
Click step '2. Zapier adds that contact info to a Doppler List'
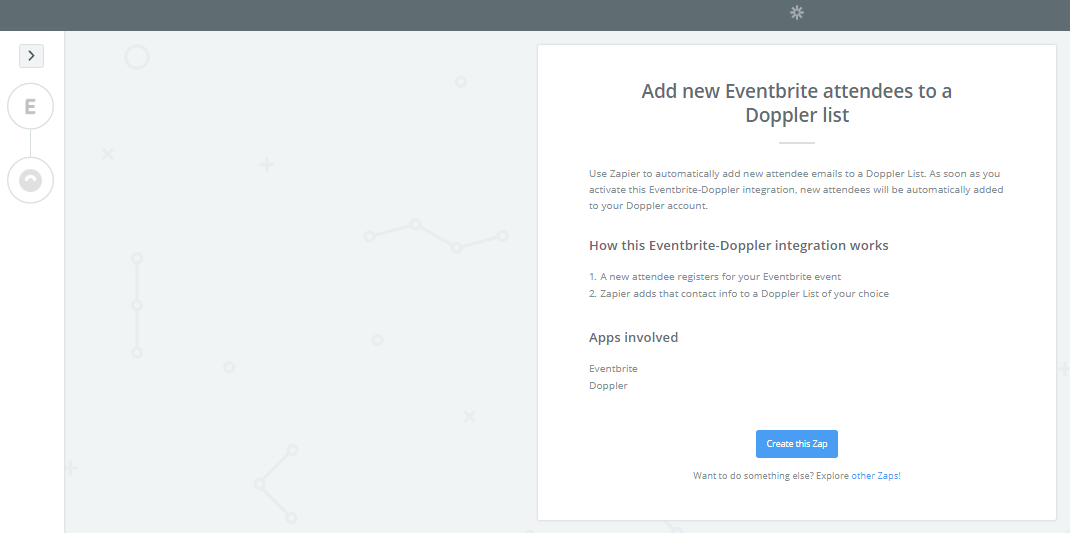[x=739, y=294]
